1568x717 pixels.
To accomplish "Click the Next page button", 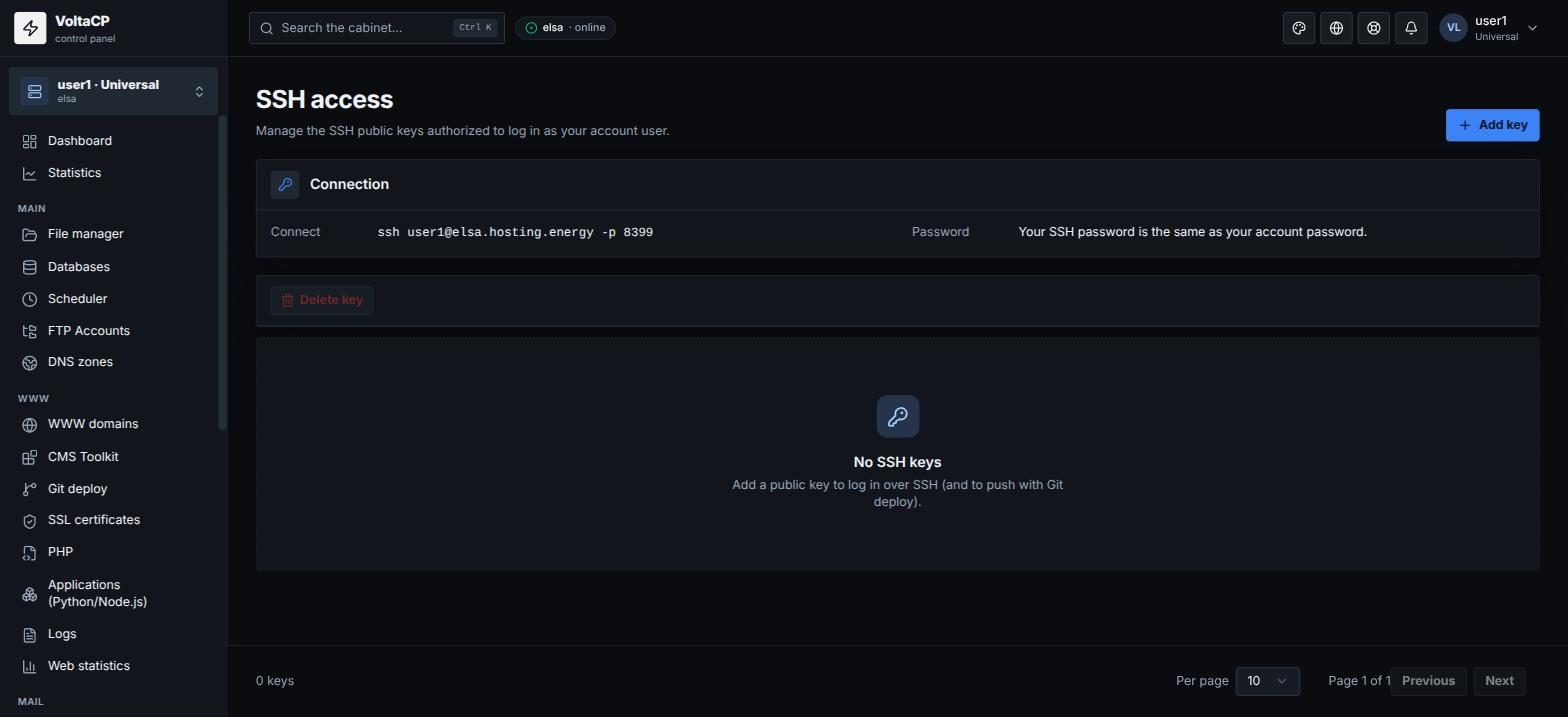I will point(1499,681).
